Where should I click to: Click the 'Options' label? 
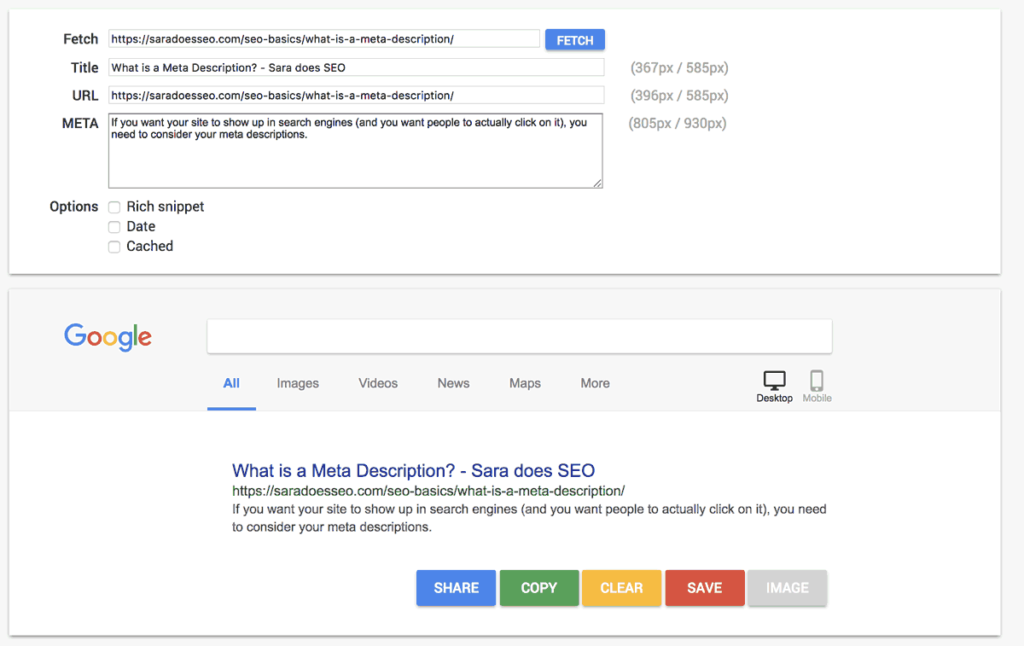point(74,207)
